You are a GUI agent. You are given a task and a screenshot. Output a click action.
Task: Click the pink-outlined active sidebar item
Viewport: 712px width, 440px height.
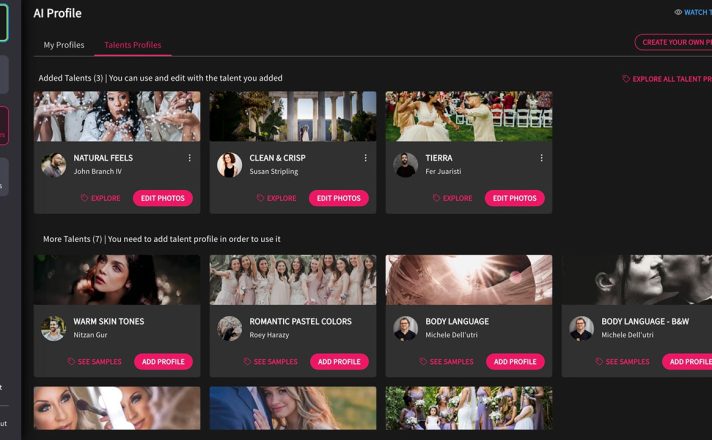(4, 126)
